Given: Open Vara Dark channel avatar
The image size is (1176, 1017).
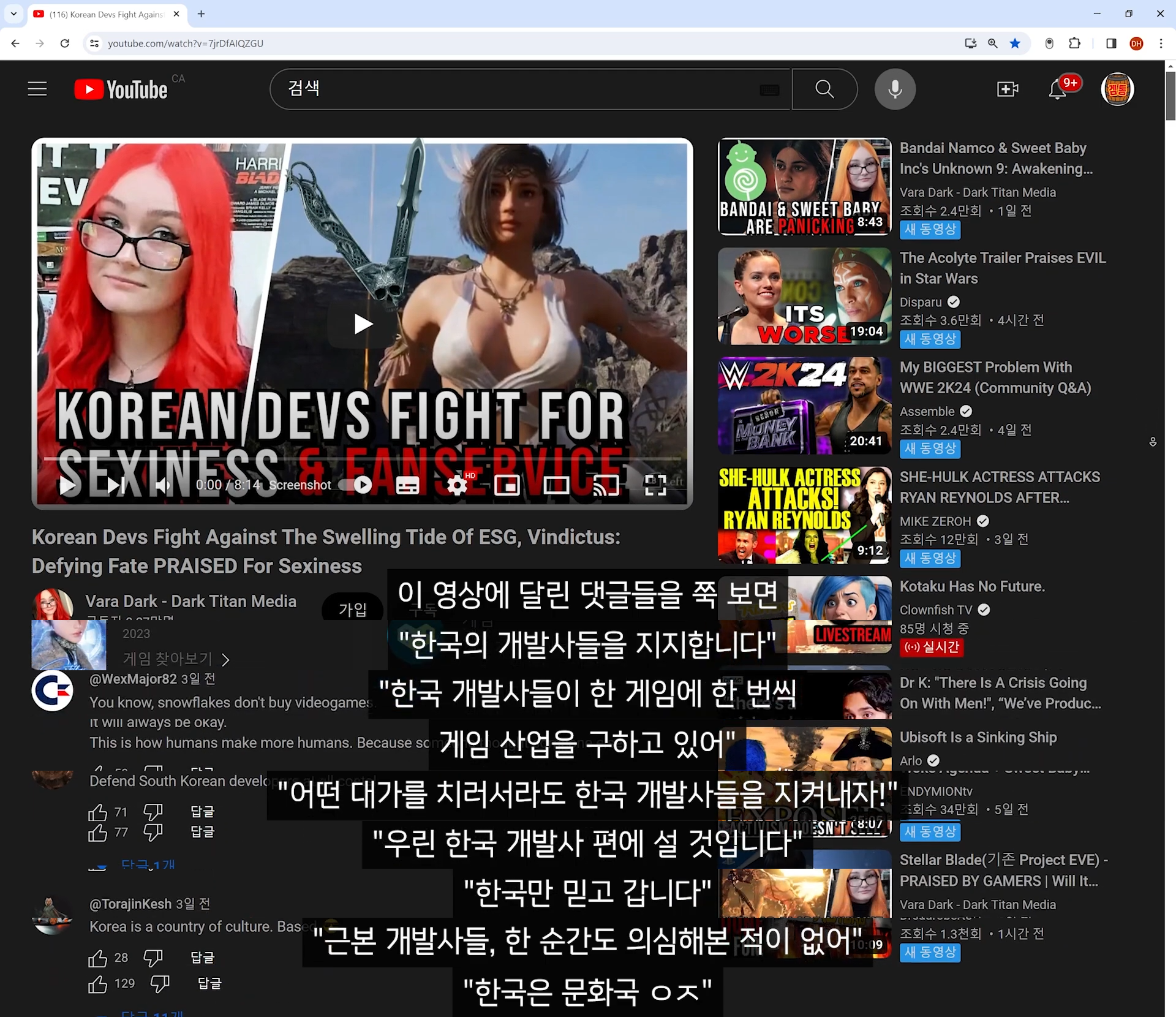Looking at the screenshot, I should [52, 604].
